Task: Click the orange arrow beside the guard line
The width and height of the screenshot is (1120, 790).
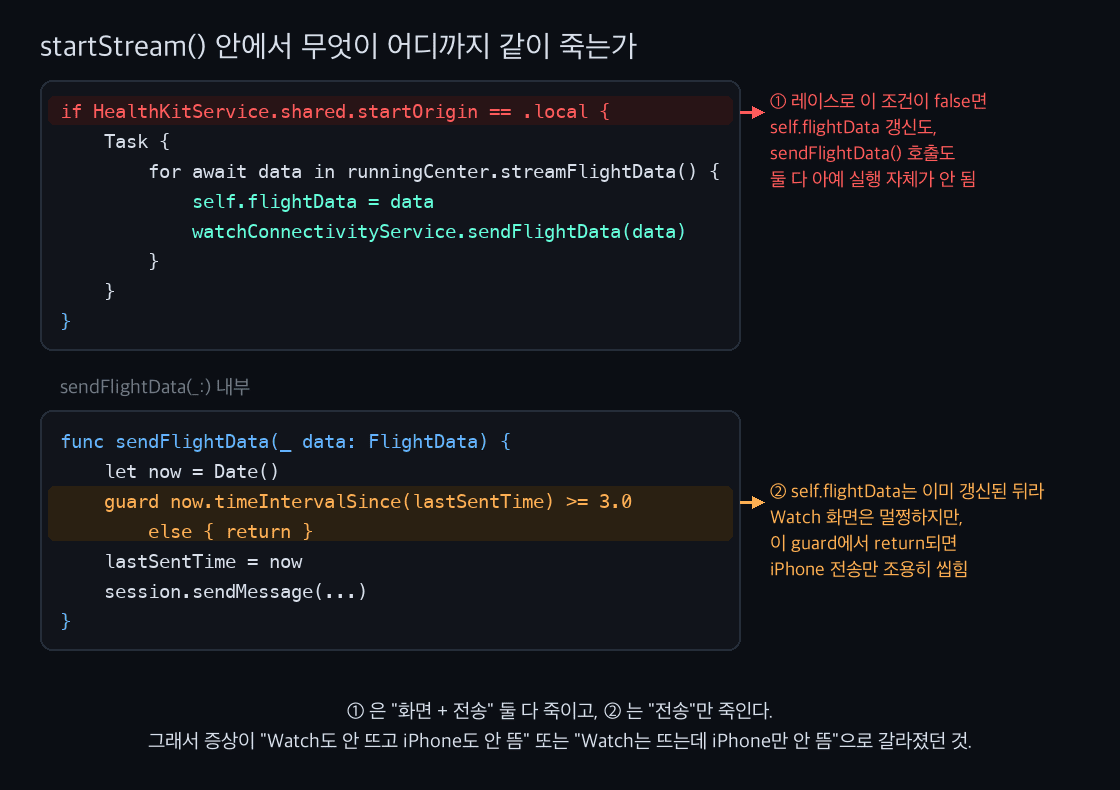Action: (752, 502)
